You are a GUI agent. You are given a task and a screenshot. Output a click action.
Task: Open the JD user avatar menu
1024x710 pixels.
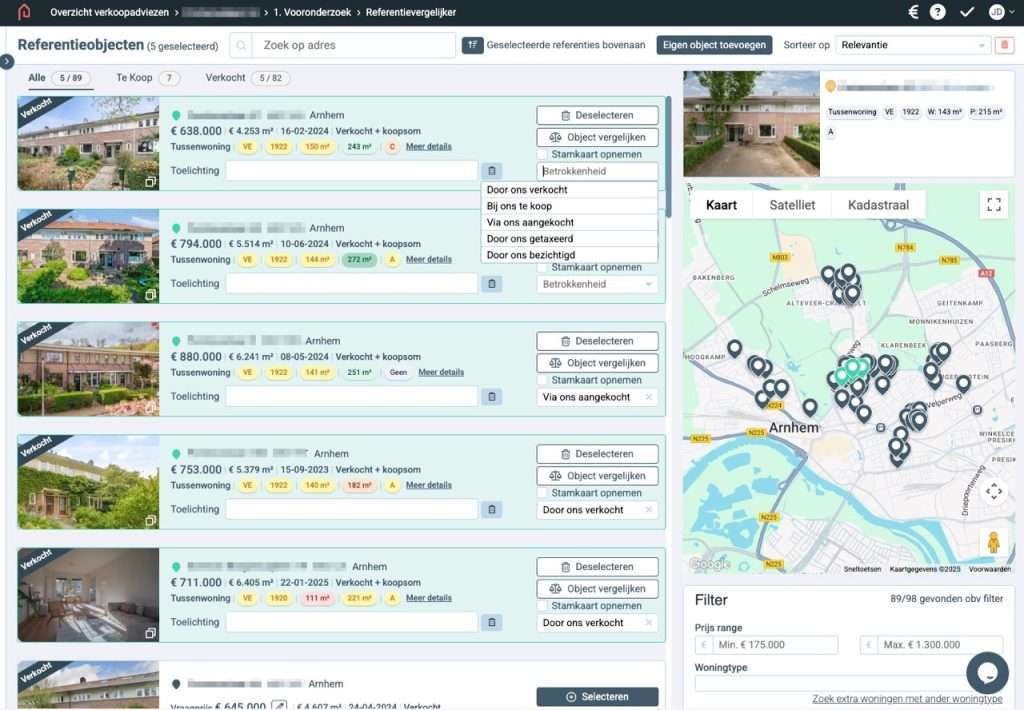pyautogui.click(x=1000, y=12)
